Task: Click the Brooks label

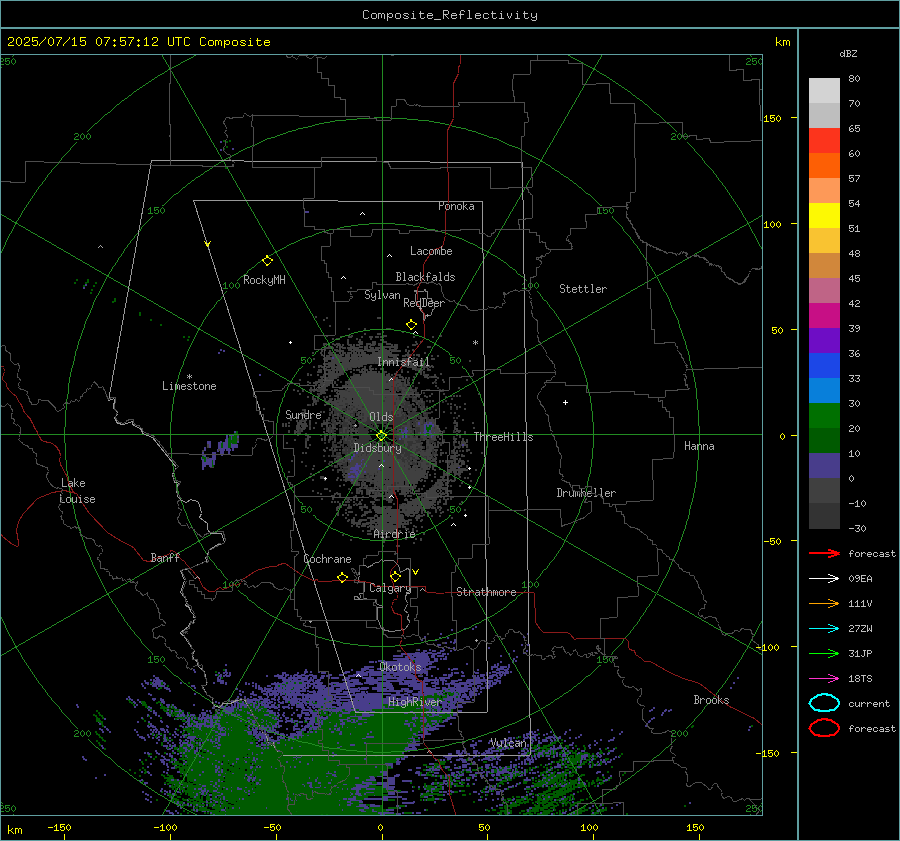Action: point(711,700)
